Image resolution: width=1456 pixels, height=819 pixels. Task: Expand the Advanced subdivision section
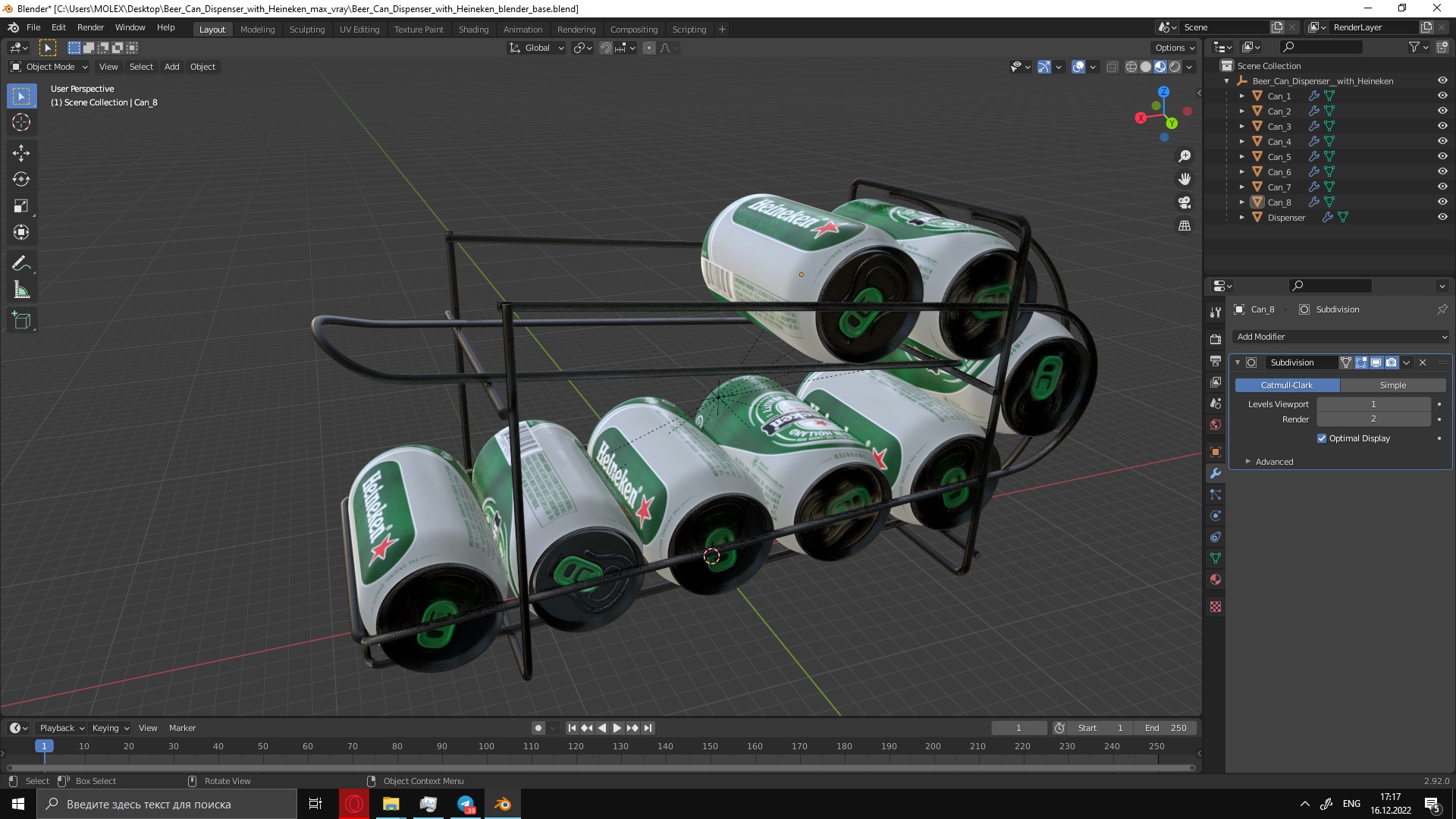click(x=1274, y=462)
